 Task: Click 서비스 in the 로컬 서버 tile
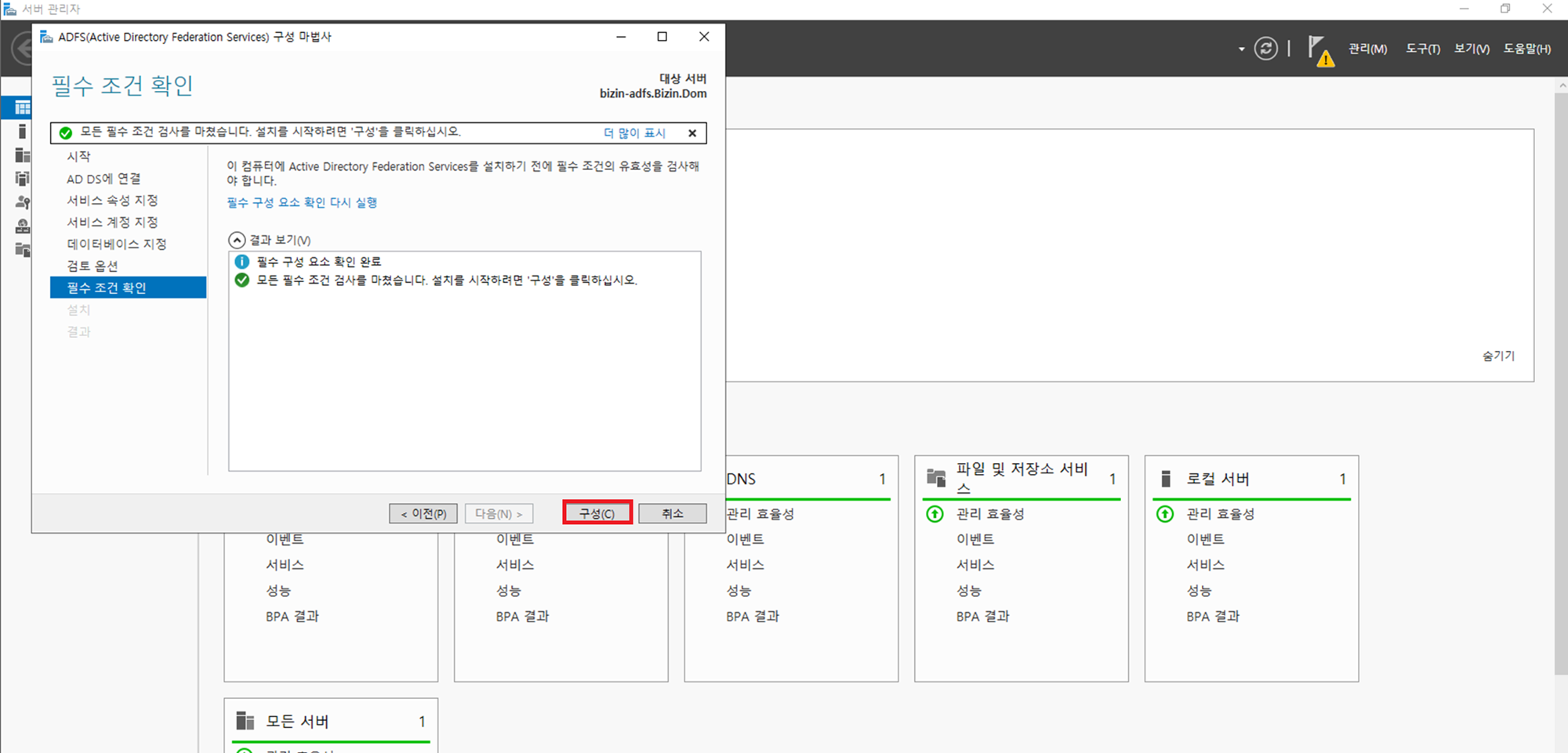pos(1206,565)
